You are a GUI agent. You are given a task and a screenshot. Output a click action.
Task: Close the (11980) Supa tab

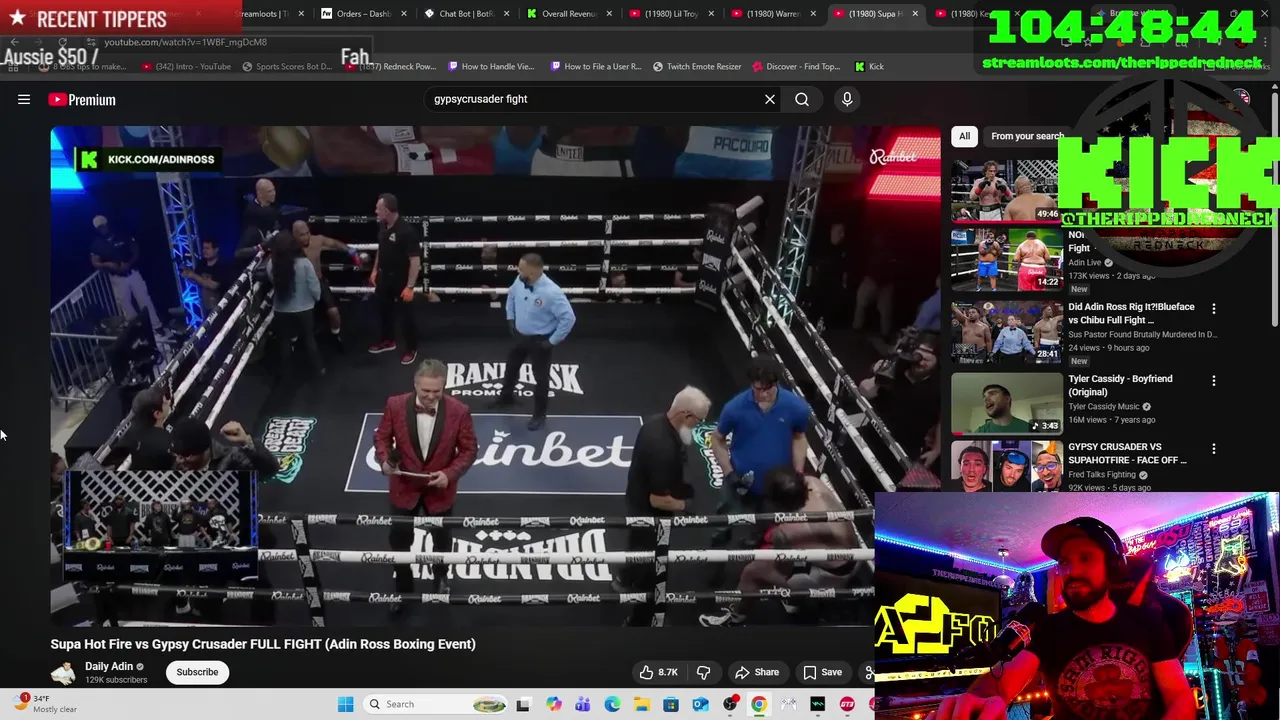click(915, 14)
